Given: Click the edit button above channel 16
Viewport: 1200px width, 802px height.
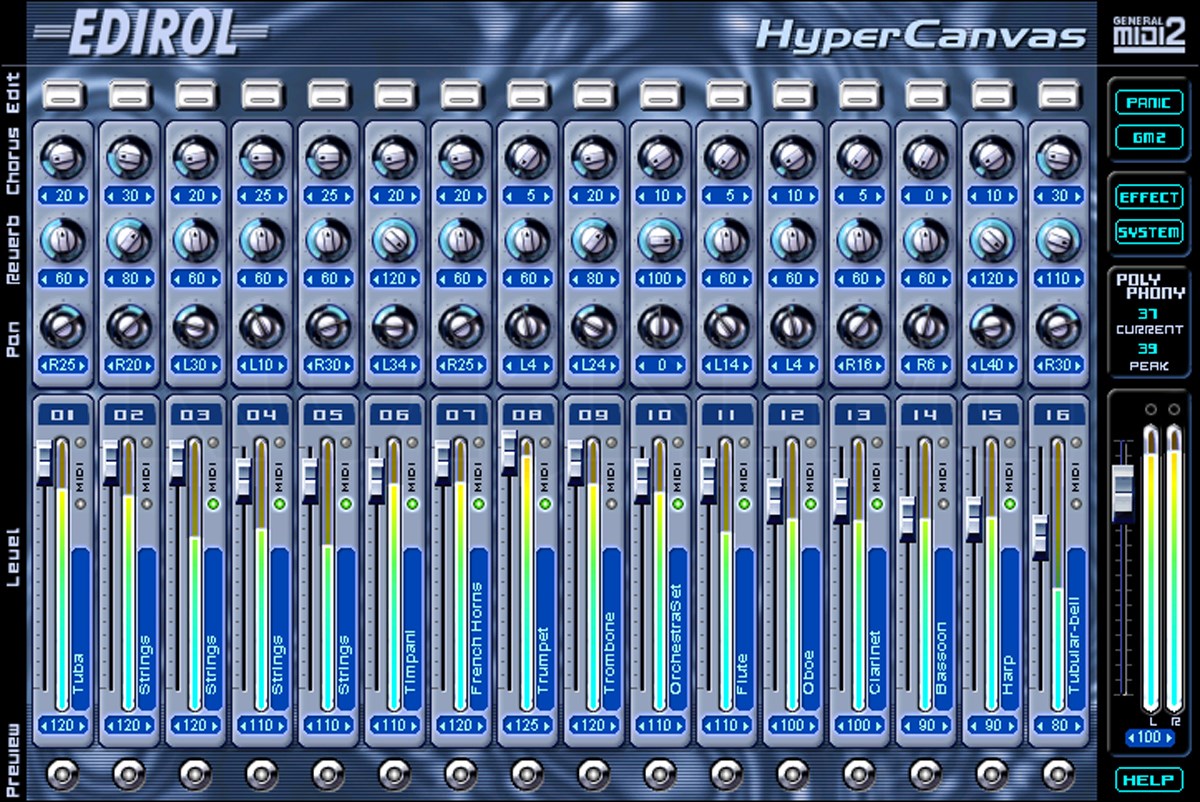Looking at the screenshot, I should [1059, 97].
